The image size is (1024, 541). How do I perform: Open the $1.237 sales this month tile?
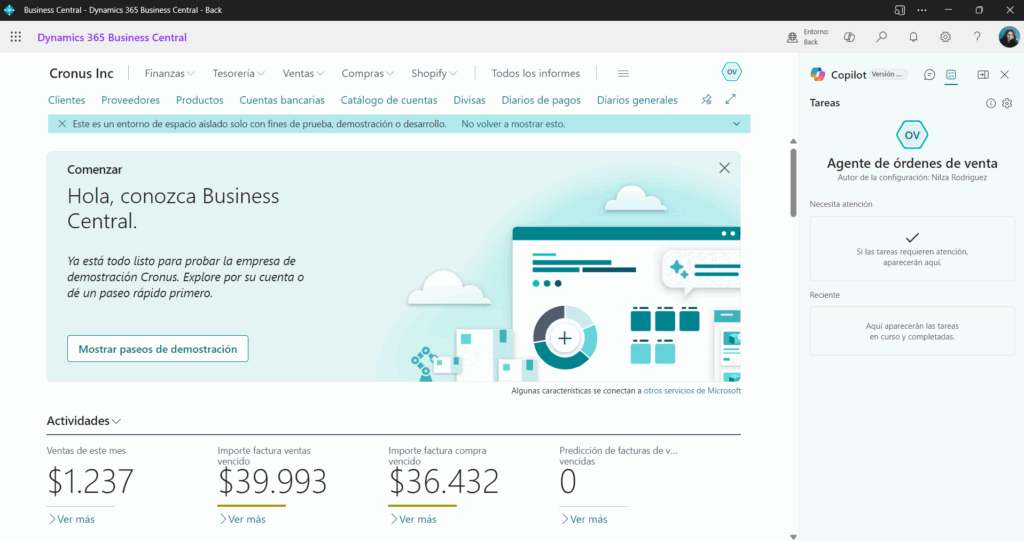(90, 482)
